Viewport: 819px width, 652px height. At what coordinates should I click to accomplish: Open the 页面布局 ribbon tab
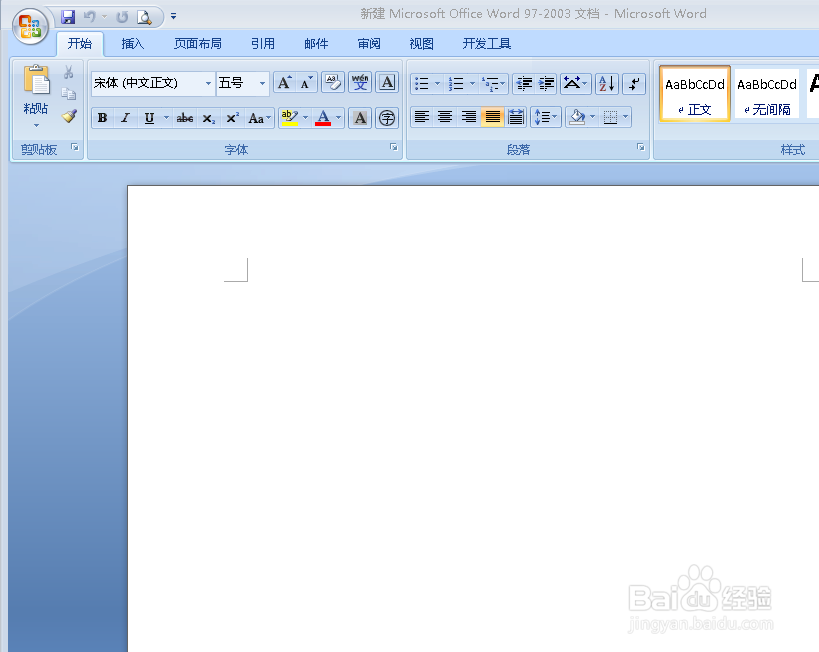pos(197,43)
